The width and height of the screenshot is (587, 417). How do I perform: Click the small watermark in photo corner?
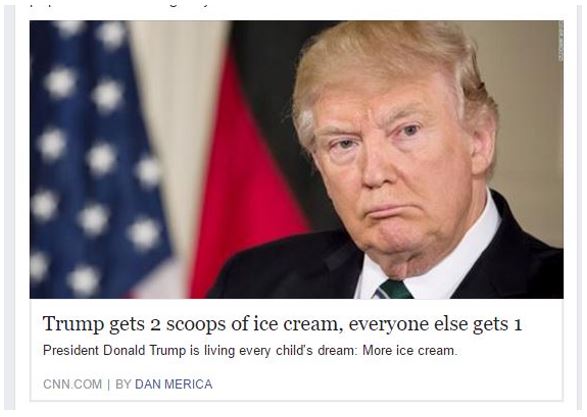[560, 42]
